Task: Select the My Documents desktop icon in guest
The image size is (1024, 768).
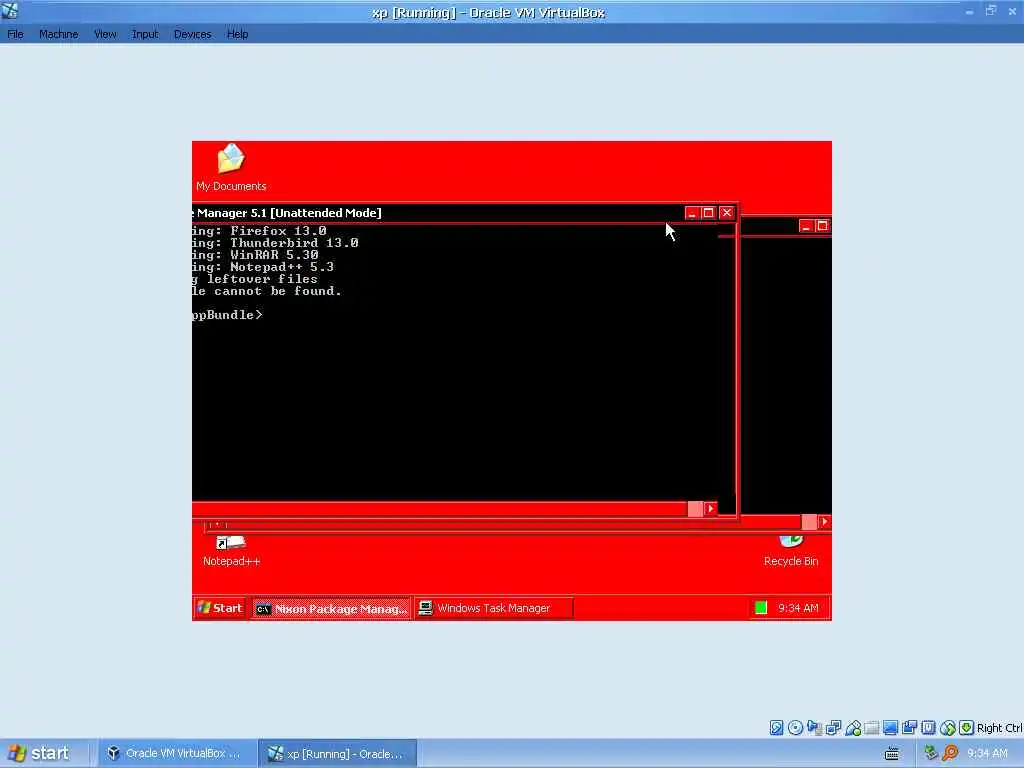Action: click(x=231, y=168)
